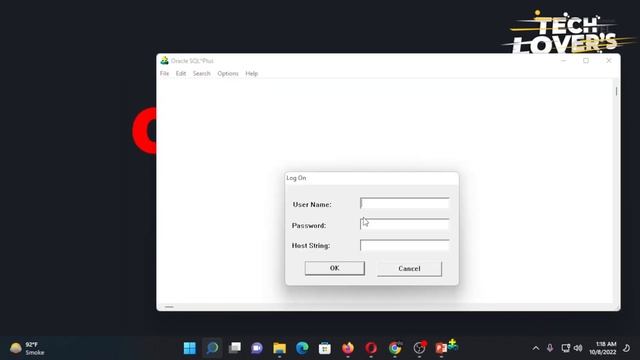640x360 pixels.
Task: Open PowerPoint from the taskbar
Action: [x=440, y=348]
